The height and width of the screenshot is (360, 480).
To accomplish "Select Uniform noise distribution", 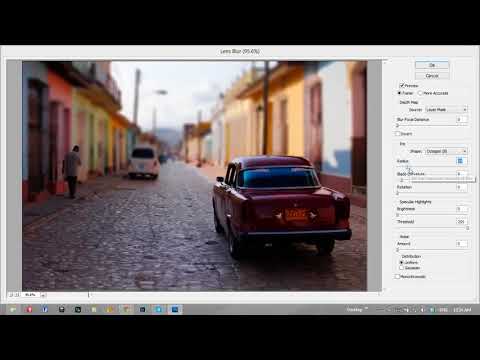I will [x=401, y=262].
